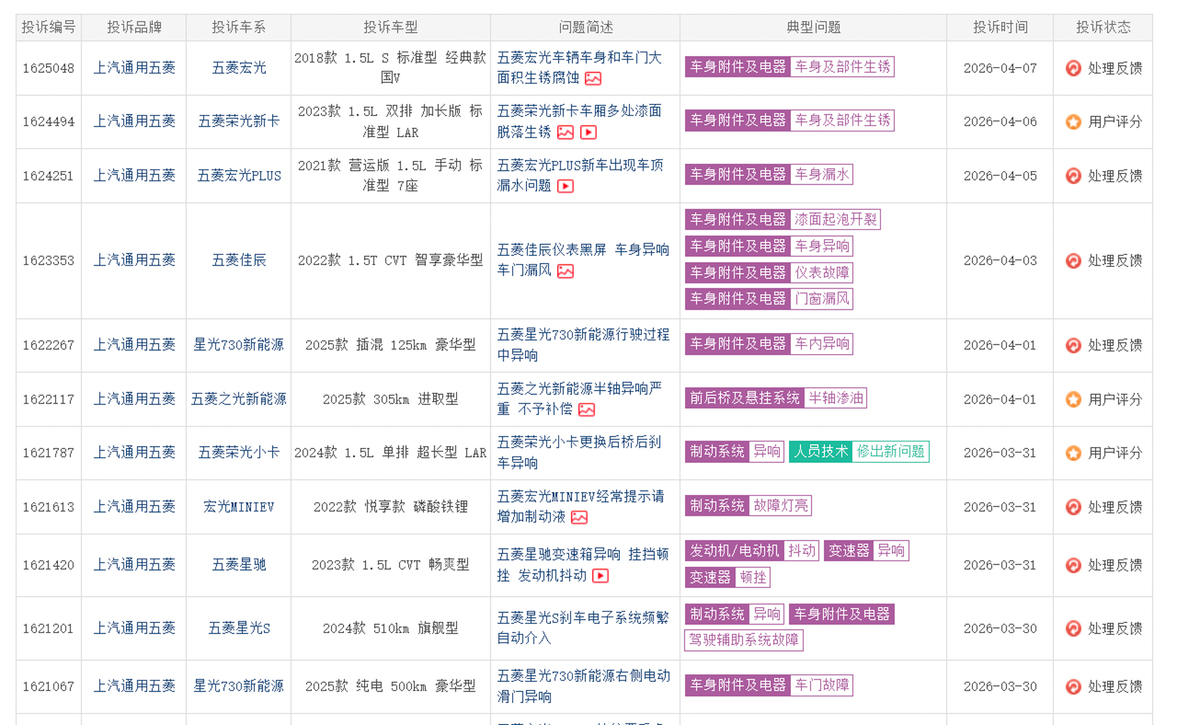Open complaint 五菱荣光小卡更换后桥后刹车异响
Screen dimensions: 1200x725
[x=580, y=453]
